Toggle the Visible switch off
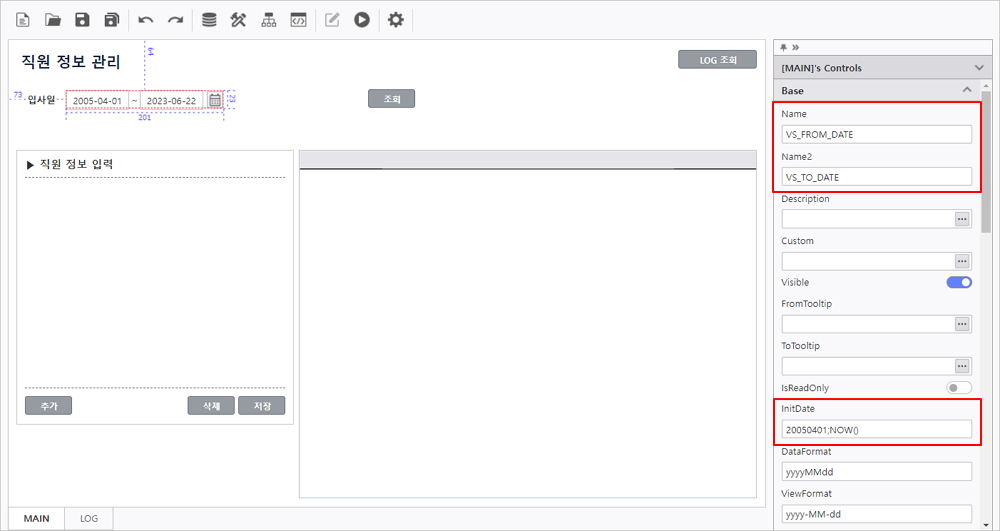 (x=959, y=282)
